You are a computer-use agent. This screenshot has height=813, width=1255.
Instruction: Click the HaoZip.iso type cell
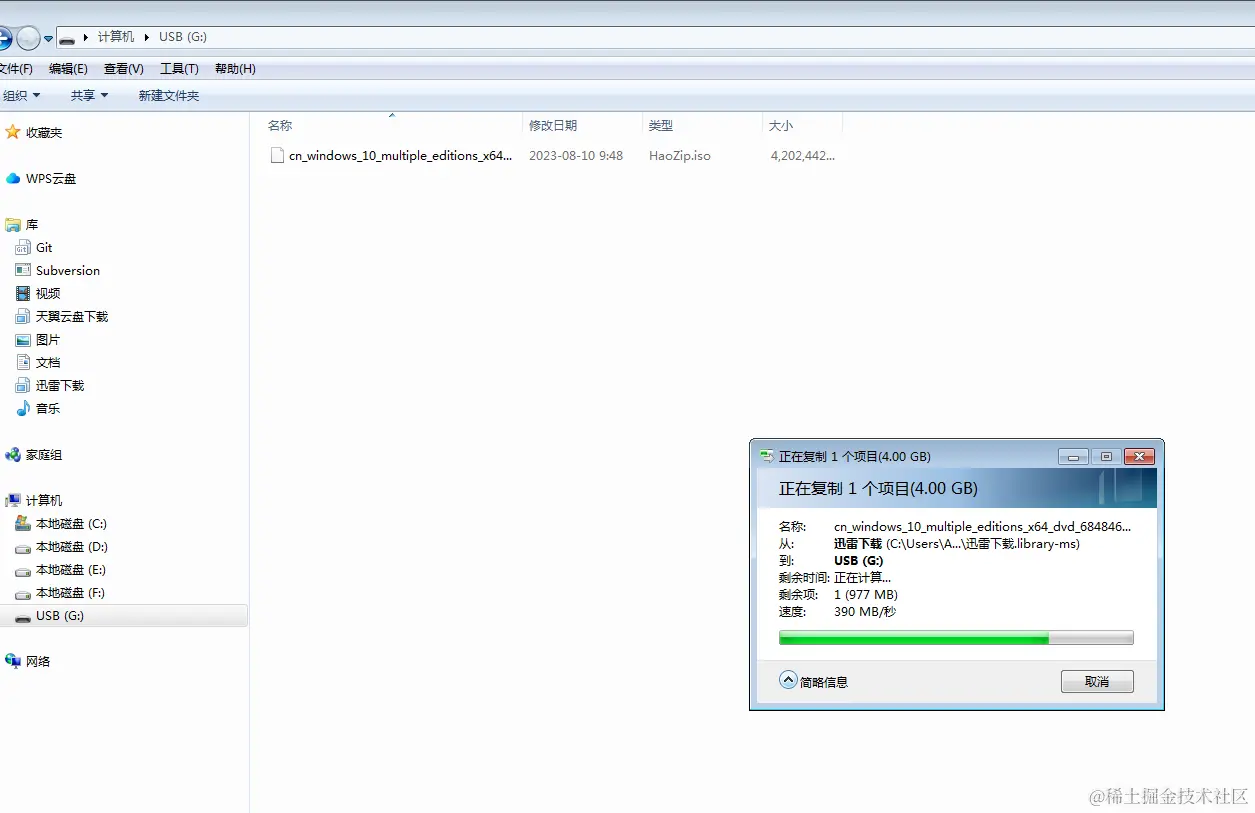680,156
